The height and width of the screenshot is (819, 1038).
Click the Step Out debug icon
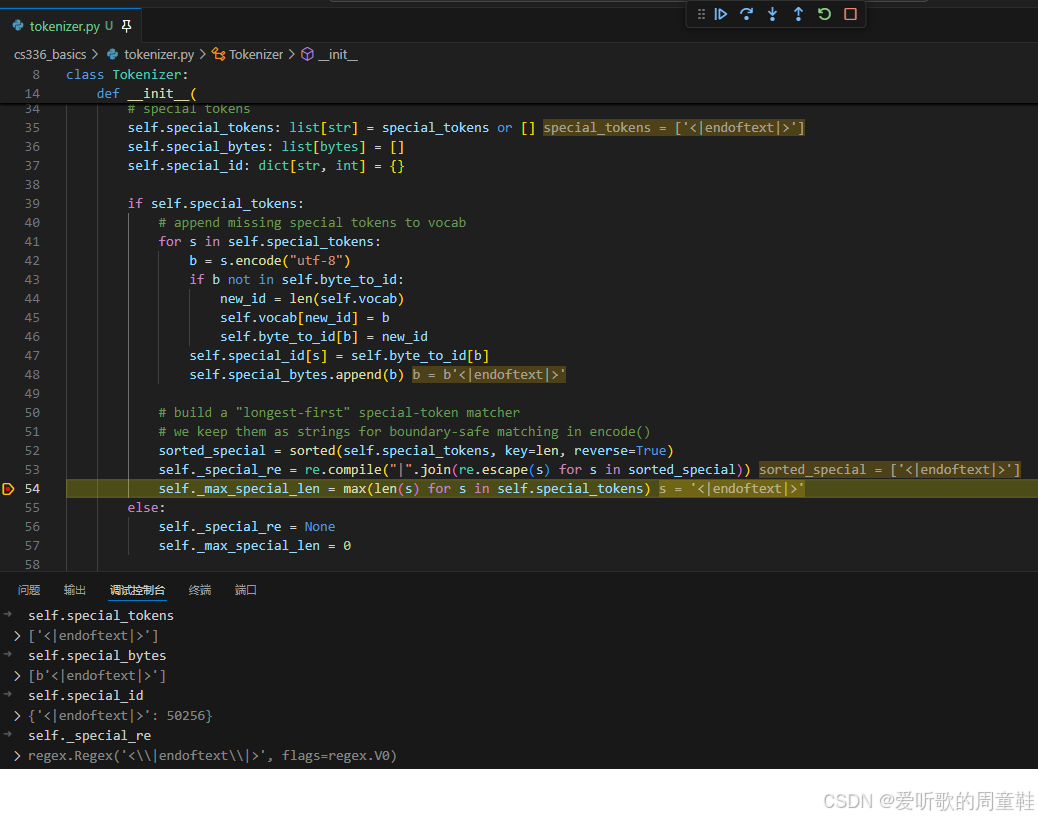coord(799,14)
